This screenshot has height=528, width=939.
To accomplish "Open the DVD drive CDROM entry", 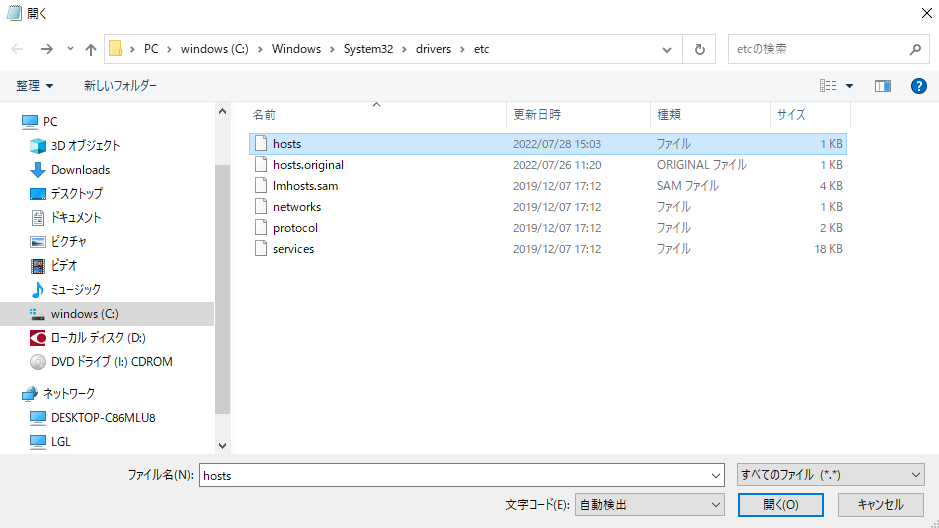I will click(111, 362).
